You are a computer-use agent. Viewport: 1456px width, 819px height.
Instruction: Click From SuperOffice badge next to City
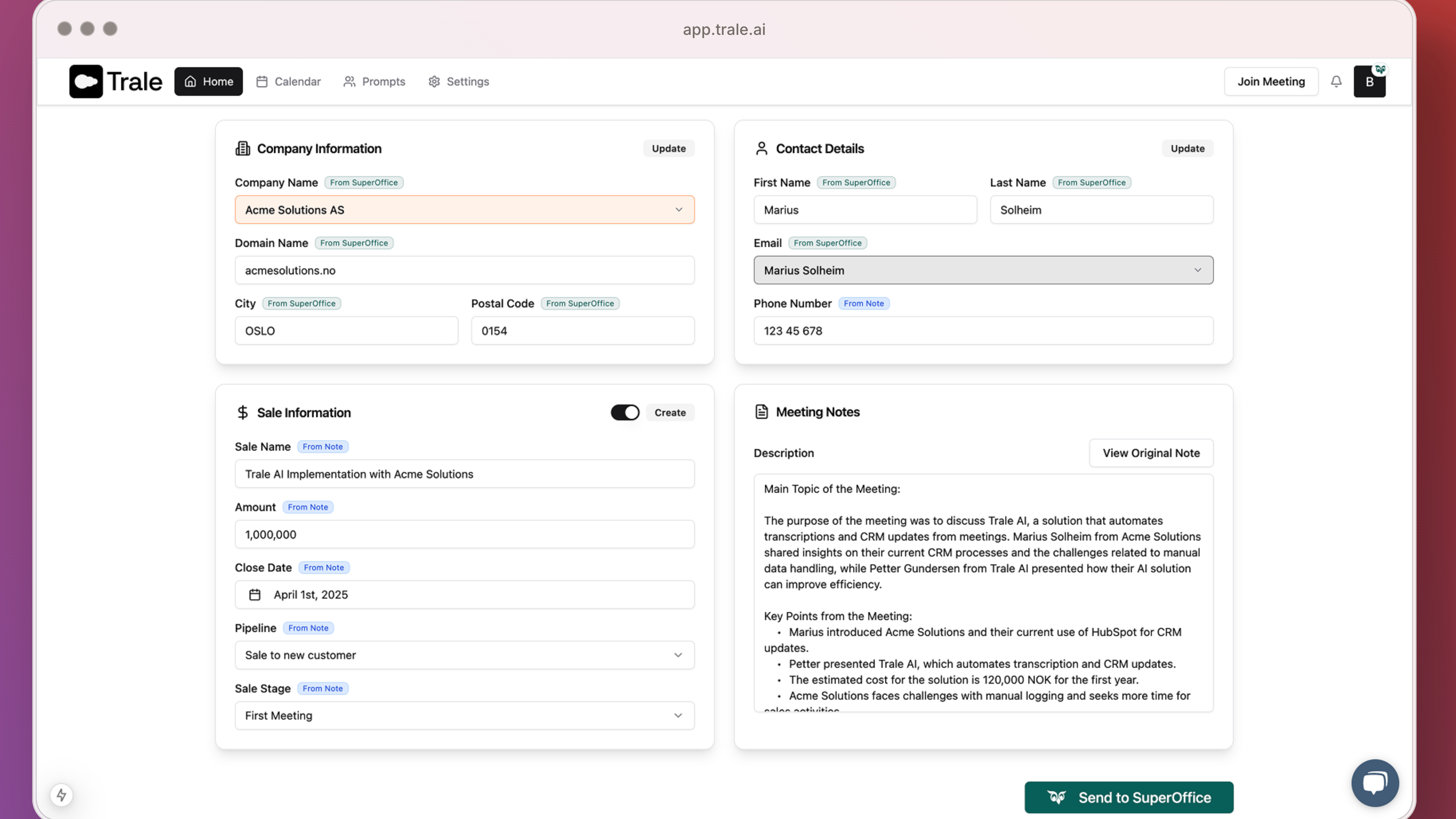301,303
